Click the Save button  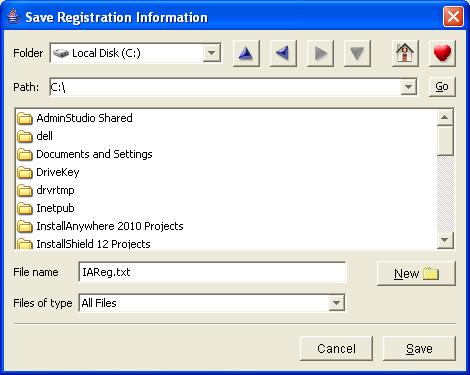419,349
